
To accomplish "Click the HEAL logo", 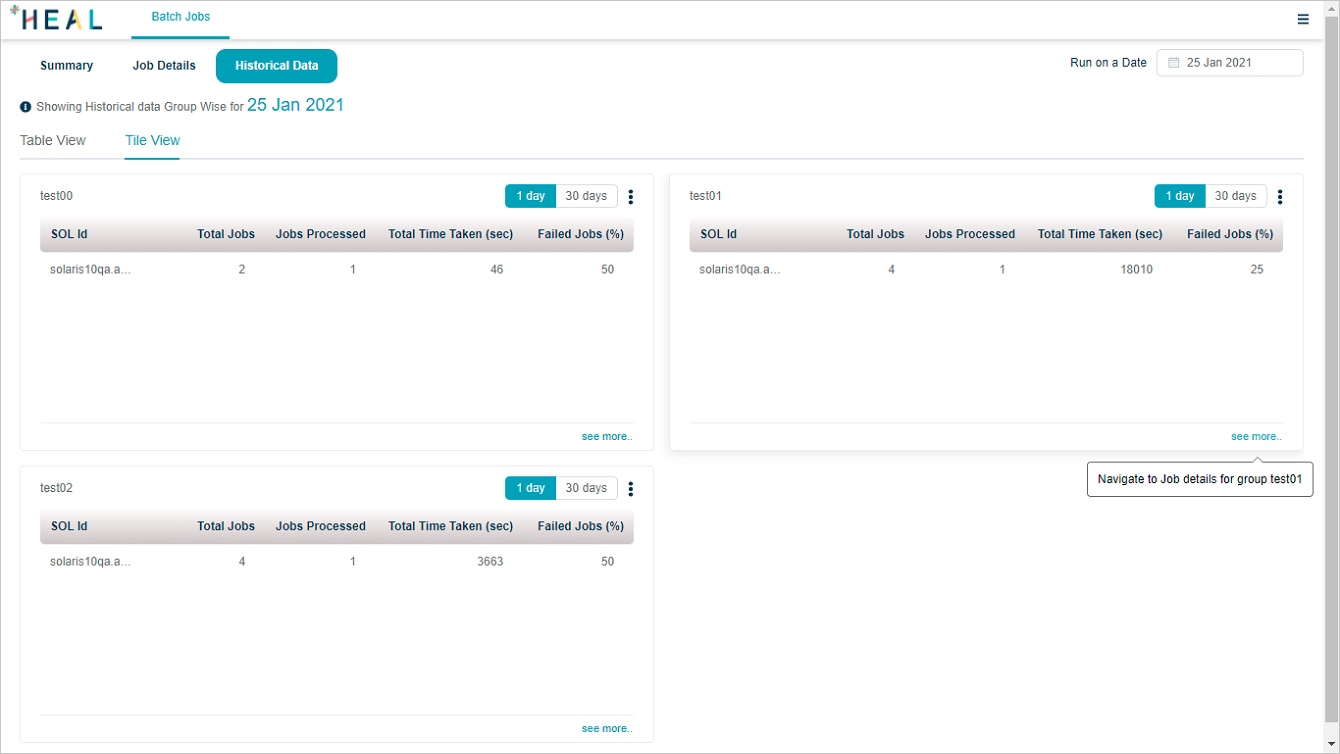I will point(56,17).
